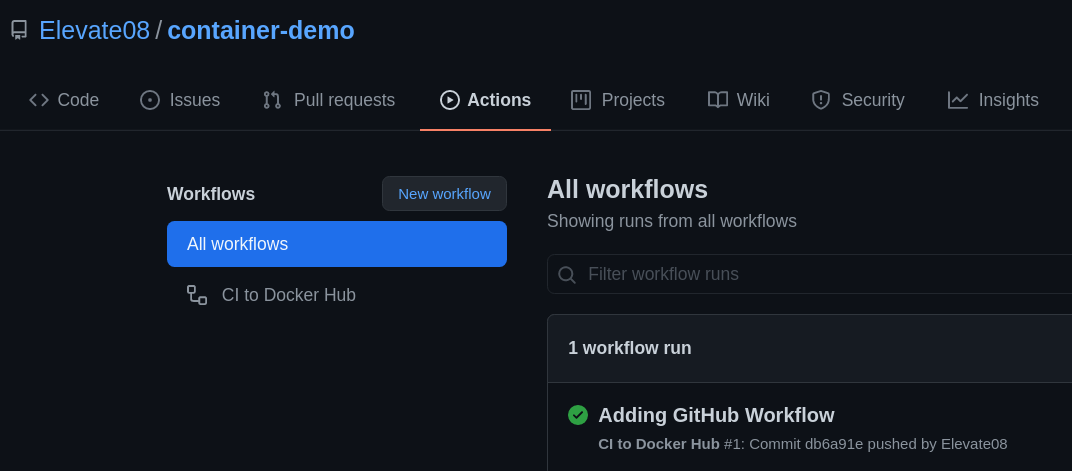The height and width of the screenshot is (471, 1072).
Task: Click the Issues circle-dot icon
Action: (150, 100)
